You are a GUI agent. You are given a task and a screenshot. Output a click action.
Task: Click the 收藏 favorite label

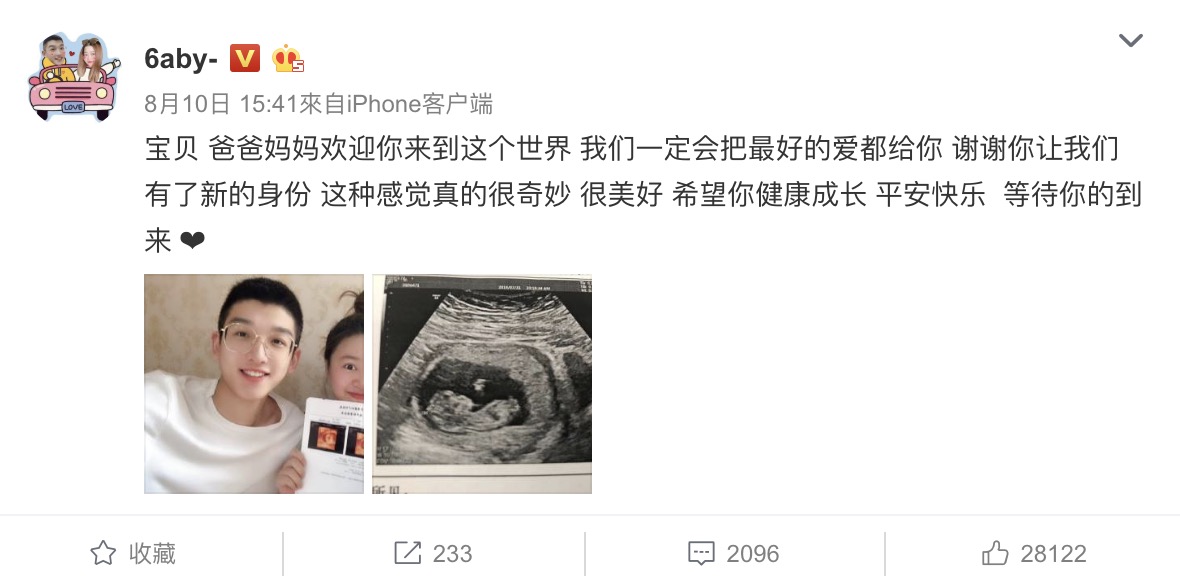click(x=152, y=554)
